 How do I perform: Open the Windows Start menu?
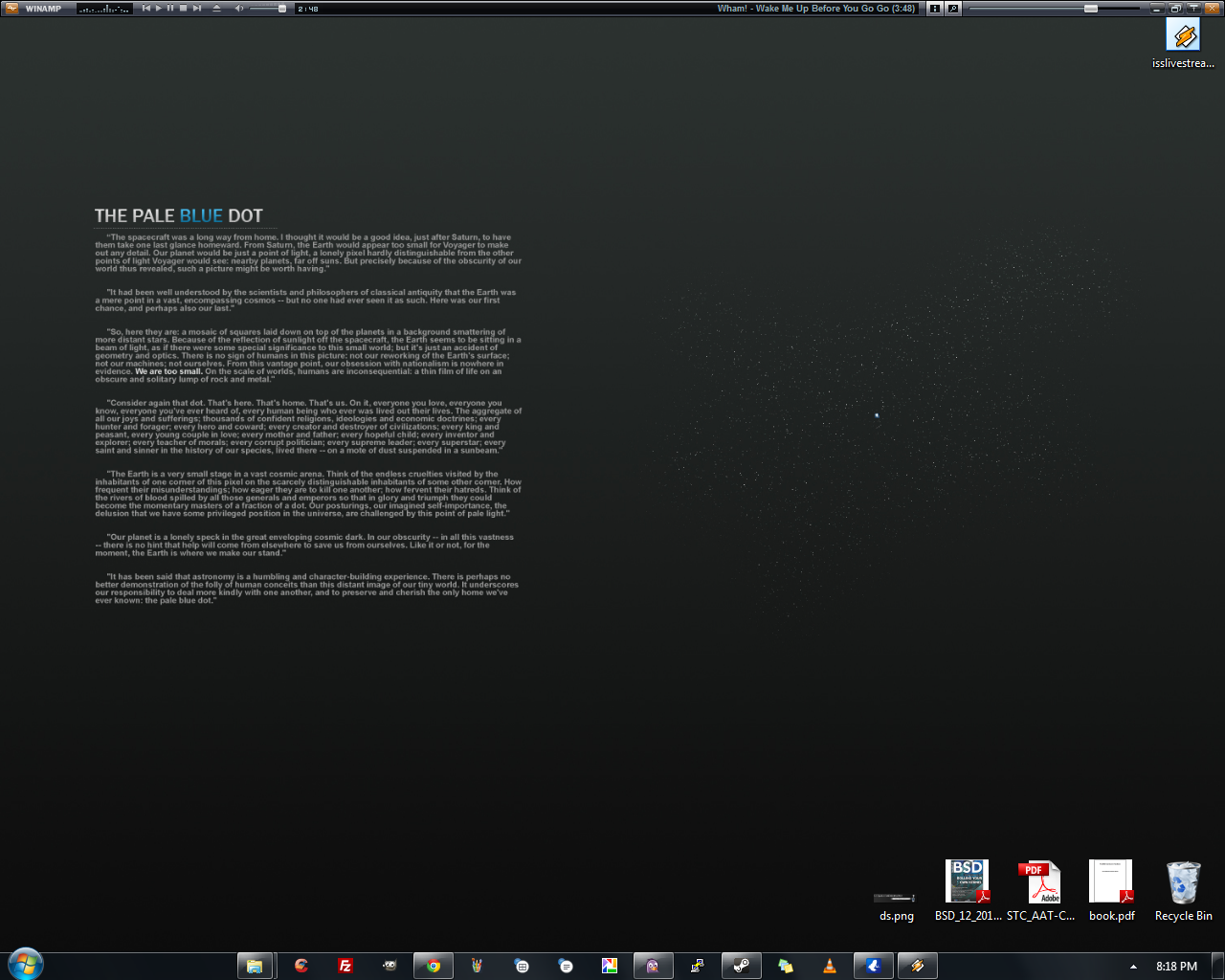(x=26, y=965)
